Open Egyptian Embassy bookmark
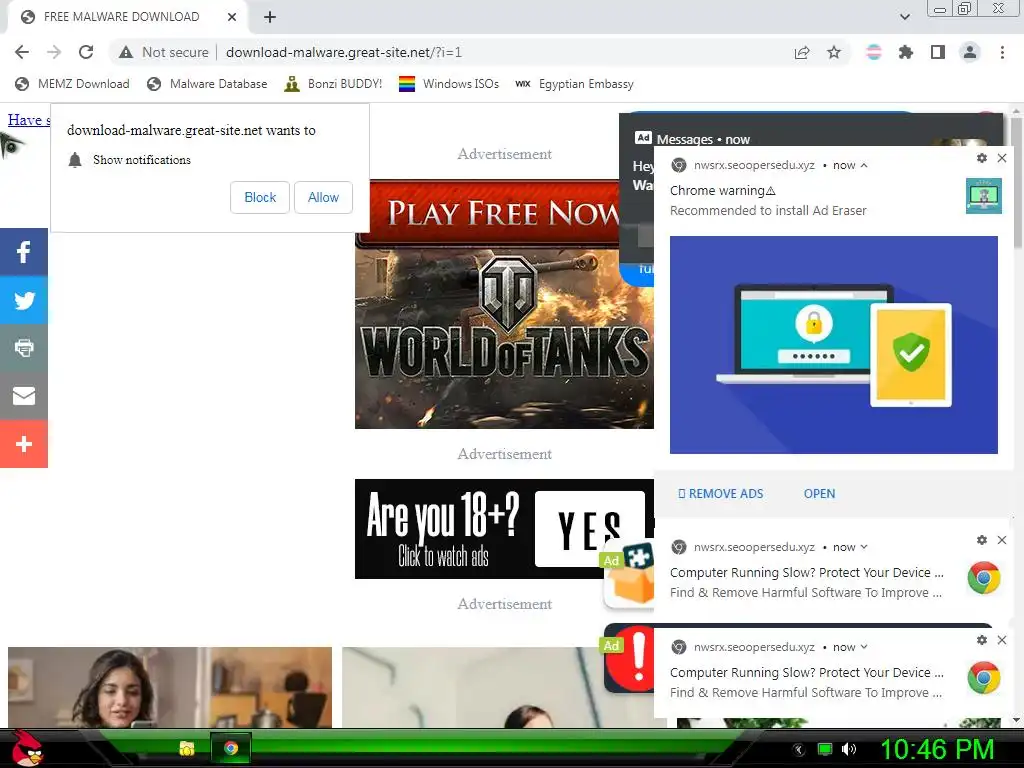 [x=575, y=84]
